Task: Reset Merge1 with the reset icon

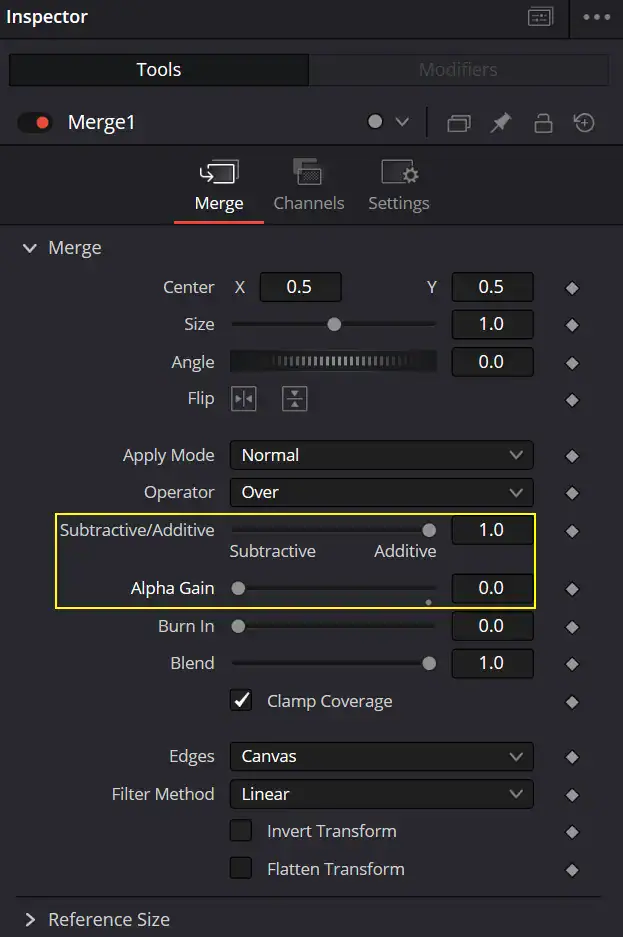Action: pos(584,123)
